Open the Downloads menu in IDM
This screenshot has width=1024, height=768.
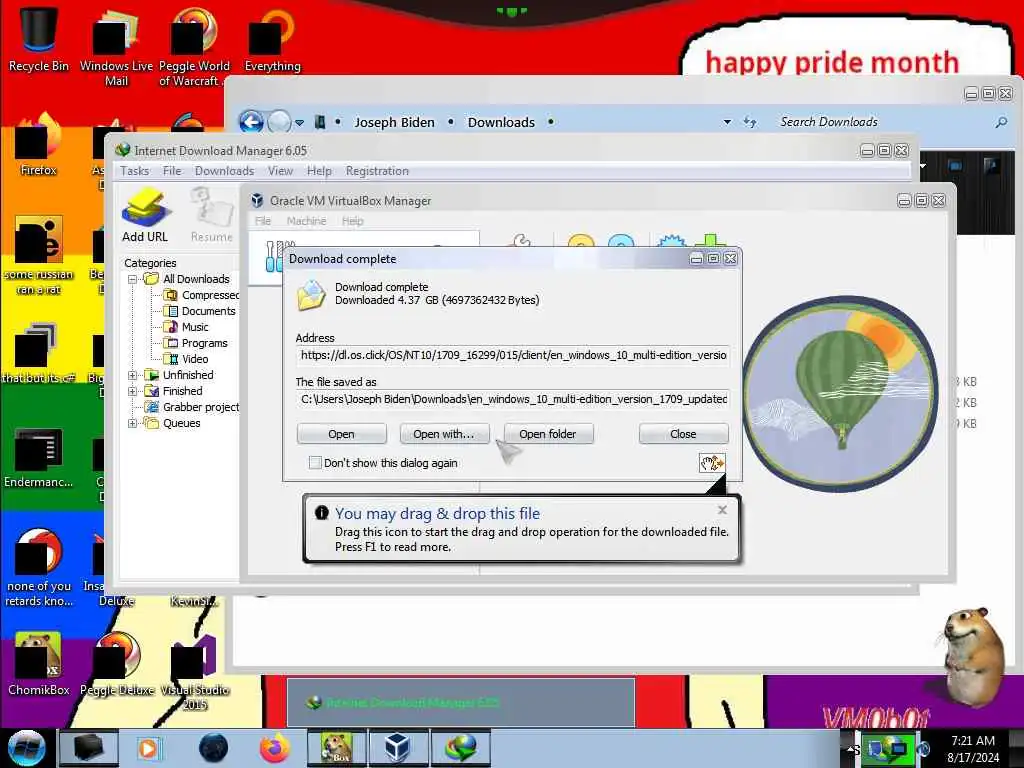pos(224,171)
